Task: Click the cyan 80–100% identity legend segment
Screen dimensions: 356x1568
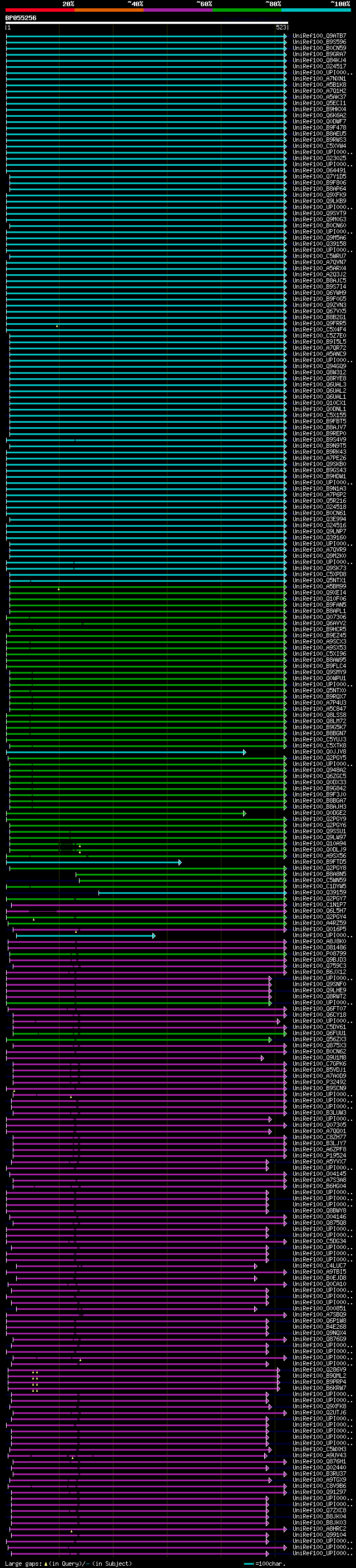Action: pyautogui.click(x=316, y=11)
